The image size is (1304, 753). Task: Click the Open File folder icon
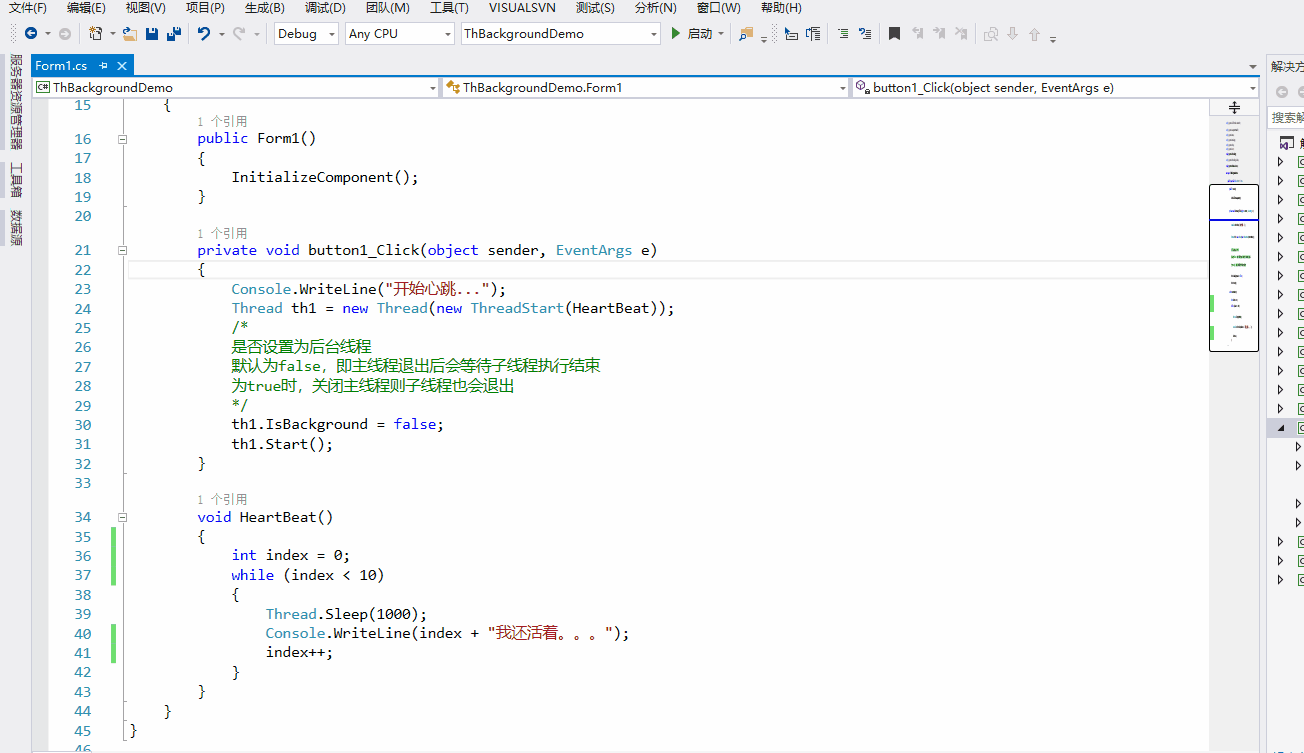[x=130, y=34]
